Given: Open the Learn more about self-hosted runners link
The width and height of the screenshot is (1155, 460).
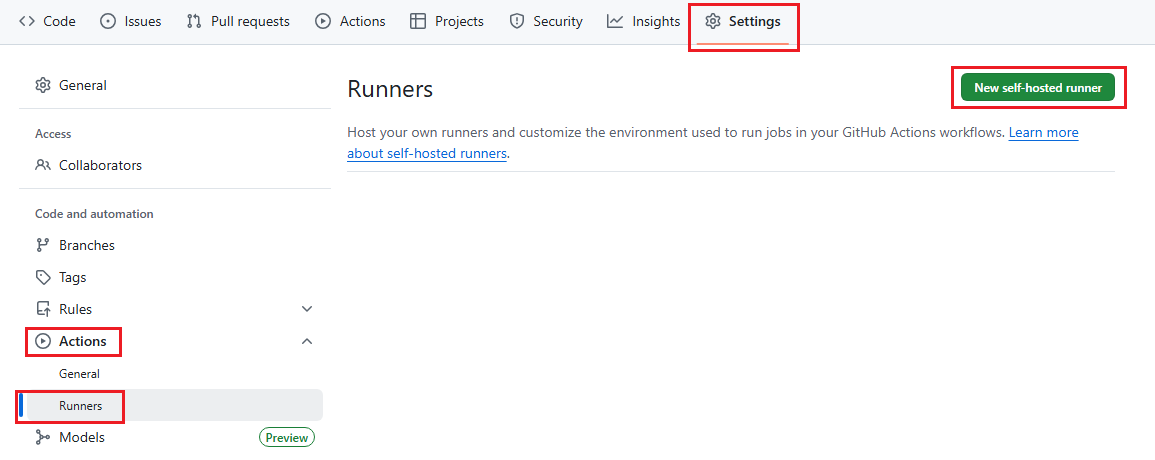Looking at the screenshot, I should click(x=1043, y=133).
